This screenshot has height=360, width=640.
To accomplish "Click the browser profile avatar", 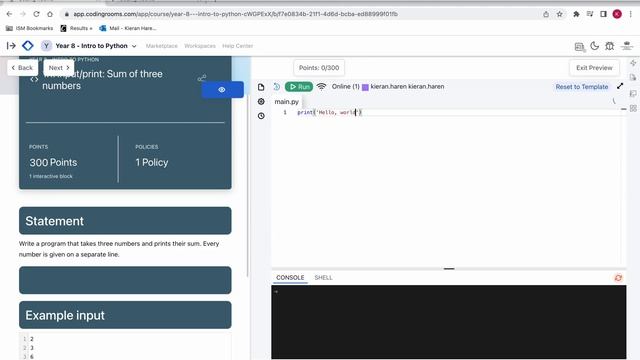I will tap(617, 14).
